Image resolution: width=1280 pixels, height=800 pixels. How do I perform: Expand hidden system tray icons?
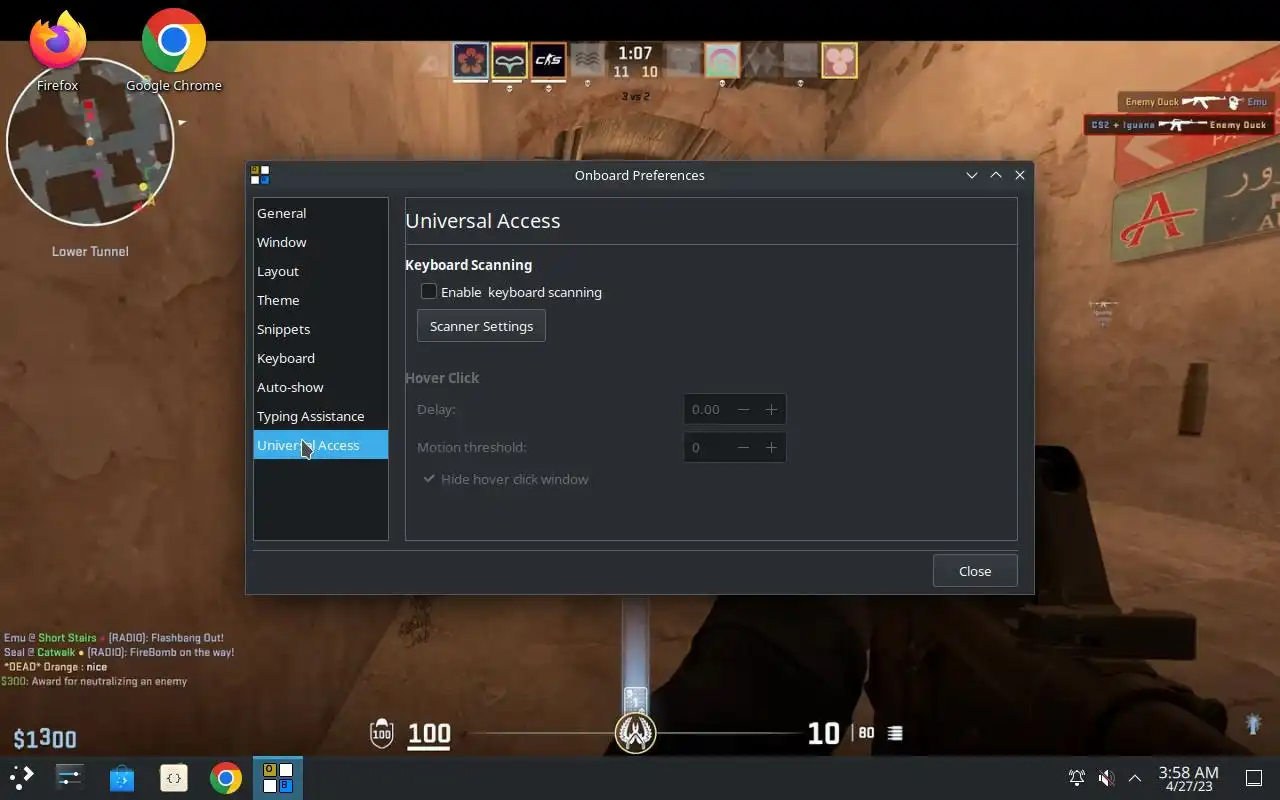[1135, 777]
